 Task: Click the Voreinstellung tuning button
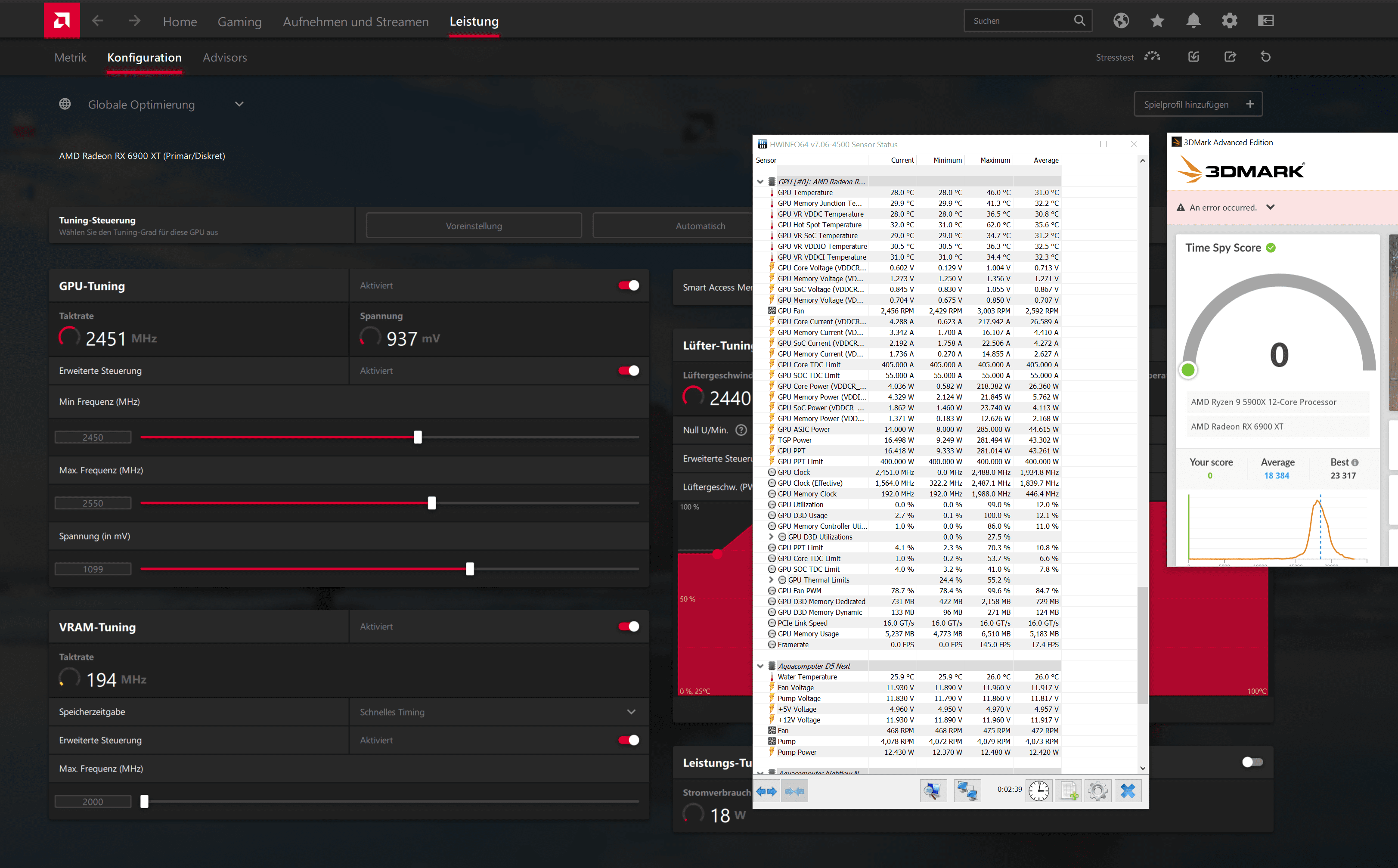474,226
